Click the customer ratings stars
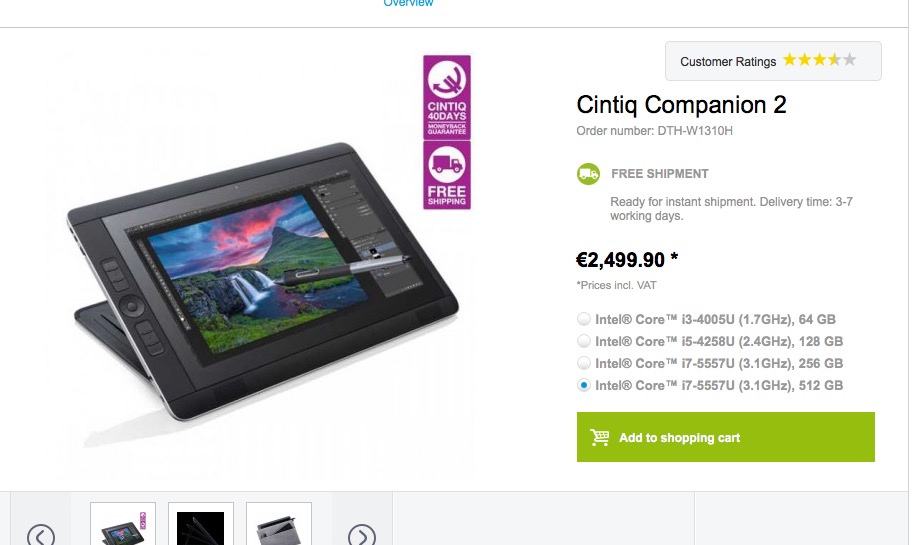Image resolution: width=918 pixels, height=545 pixels. click(x=820, y=60)
